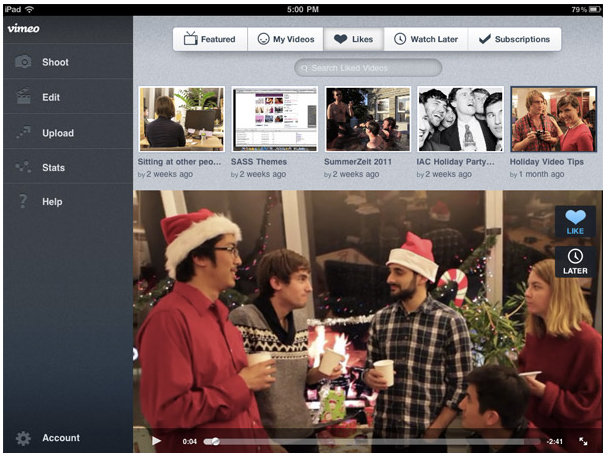This screenshot has width=604, height=453.
Task: Select the Upload icon in sidebar
Action: [23, 132]
